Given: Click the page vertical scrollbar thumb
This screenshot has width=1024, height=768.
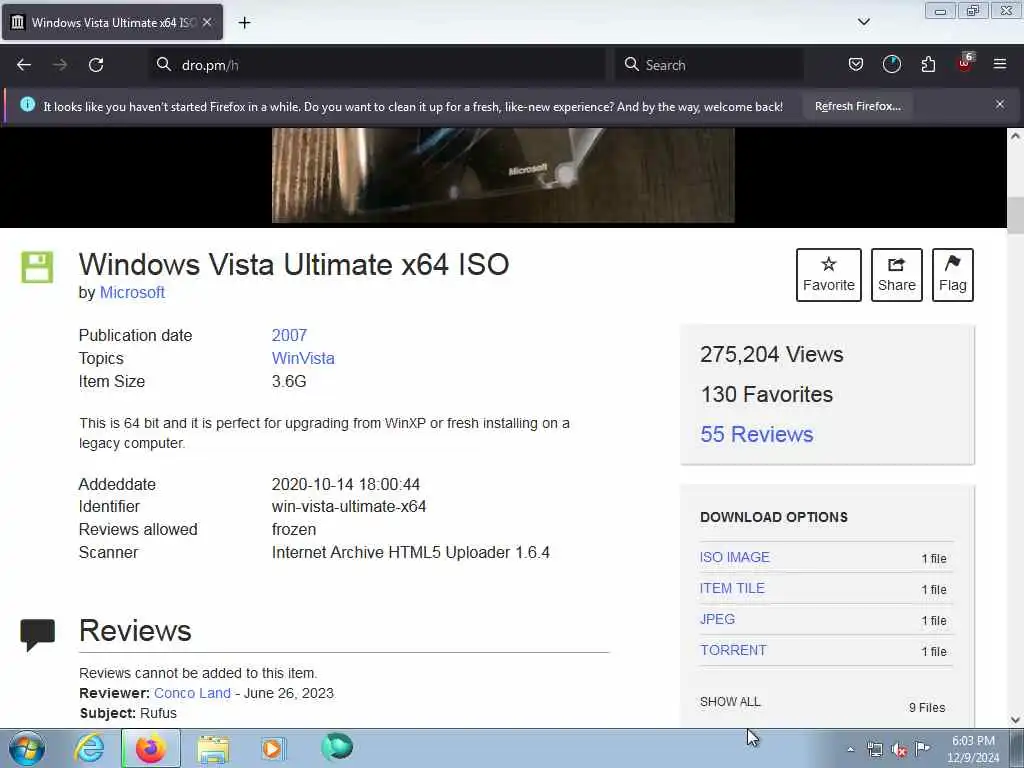Looking at the screenshot, I should click(1015, 215).
